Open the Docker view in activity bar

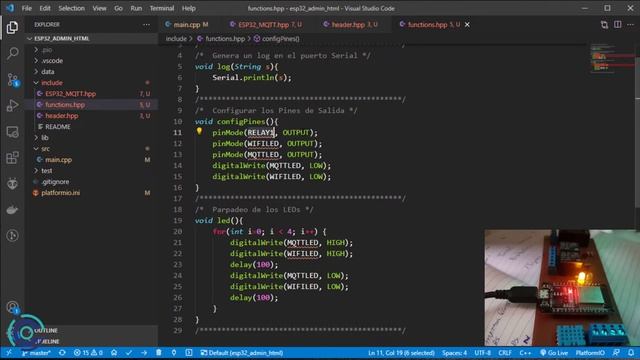pos(12,209)
